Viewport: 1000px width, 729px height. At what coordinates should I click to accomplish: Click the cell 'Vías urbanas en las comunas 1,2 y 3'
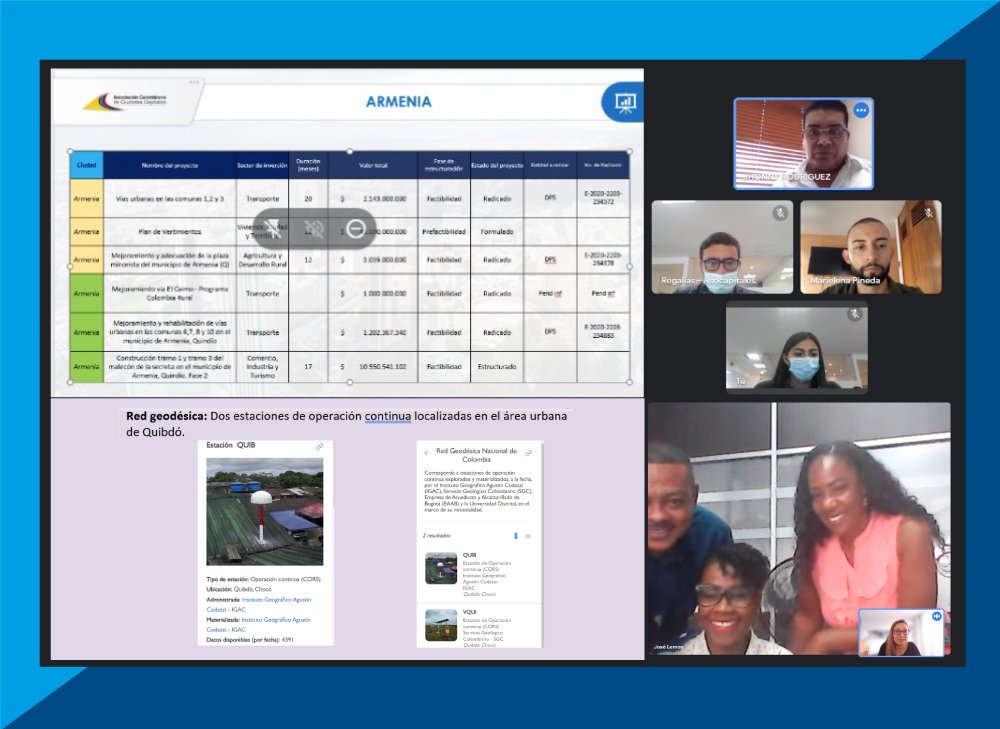[x=170, y=199]
